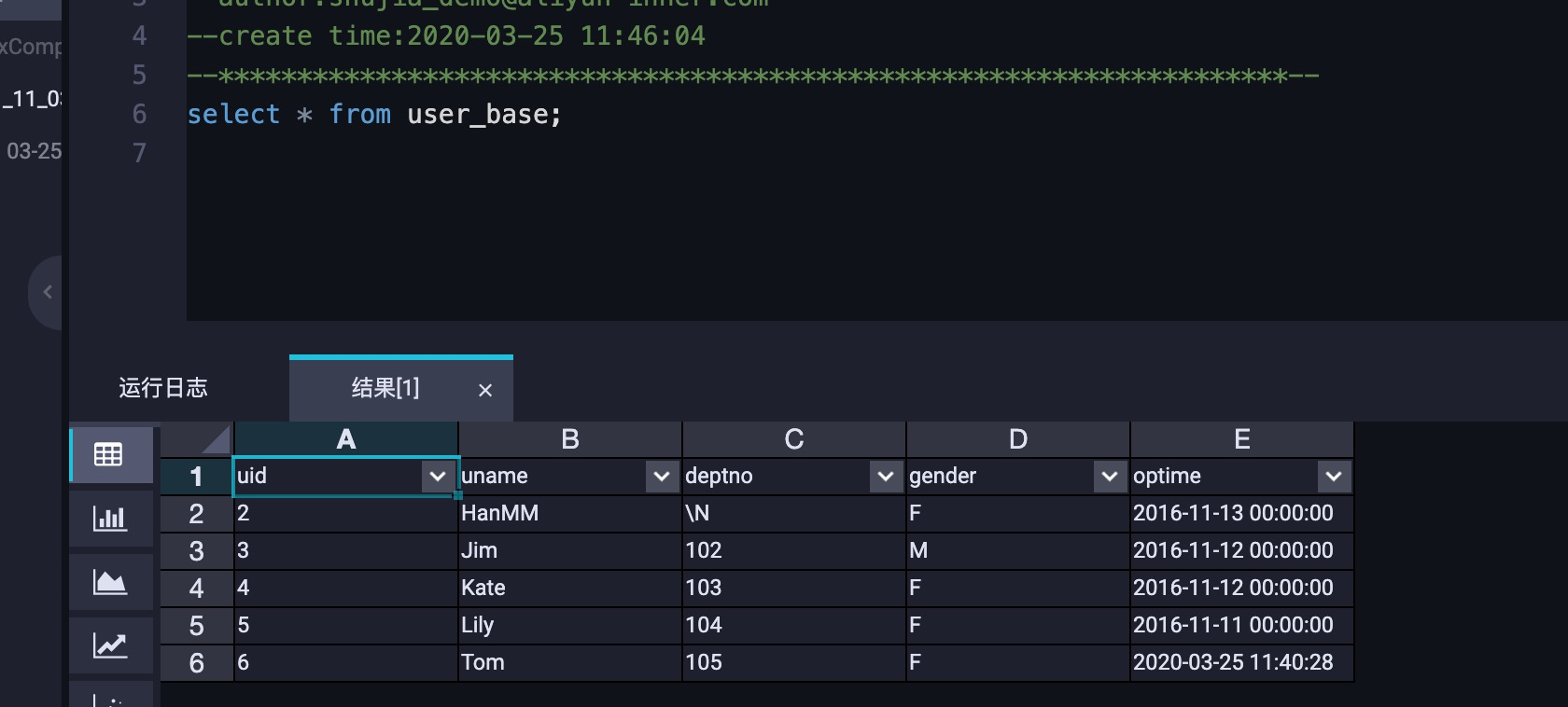Show the area chart view

pos(109,582)
